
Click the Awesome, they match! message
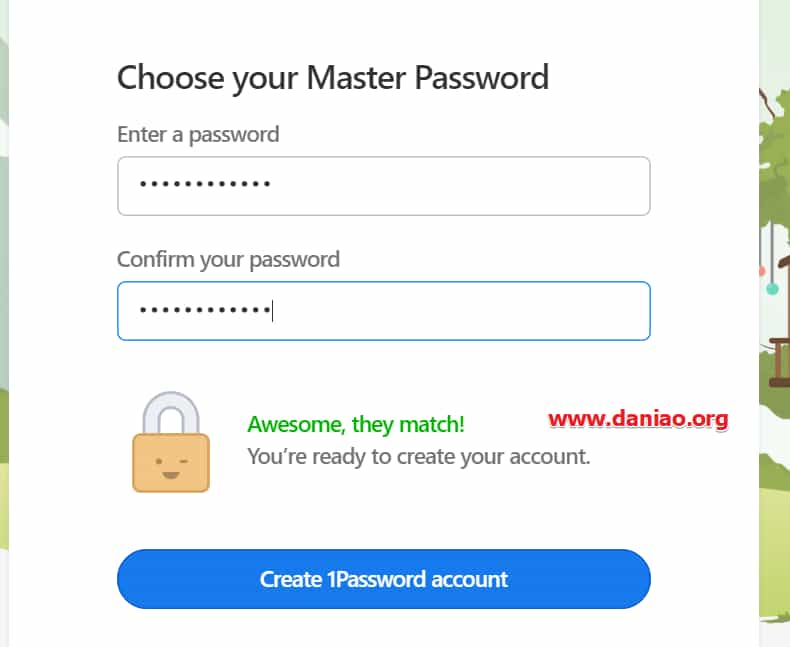click(x=356, y=424)
